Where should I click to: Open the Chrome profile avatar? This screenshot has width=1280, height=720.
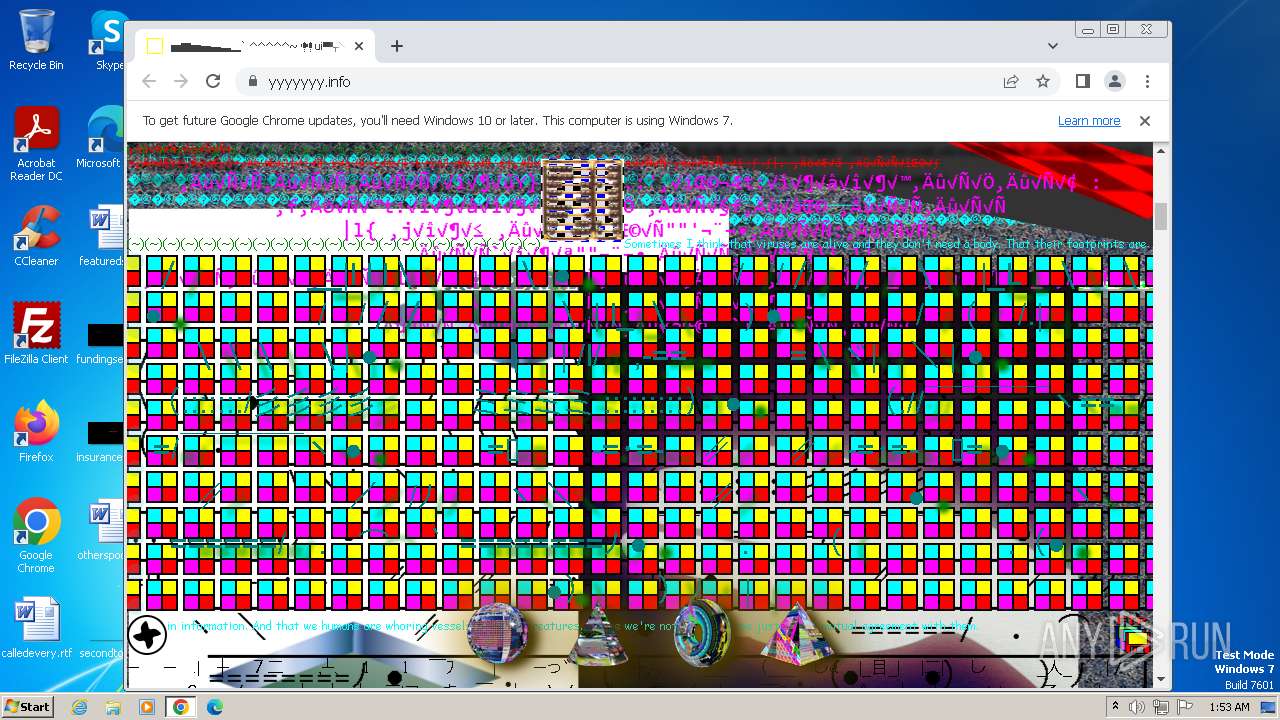1115,82
